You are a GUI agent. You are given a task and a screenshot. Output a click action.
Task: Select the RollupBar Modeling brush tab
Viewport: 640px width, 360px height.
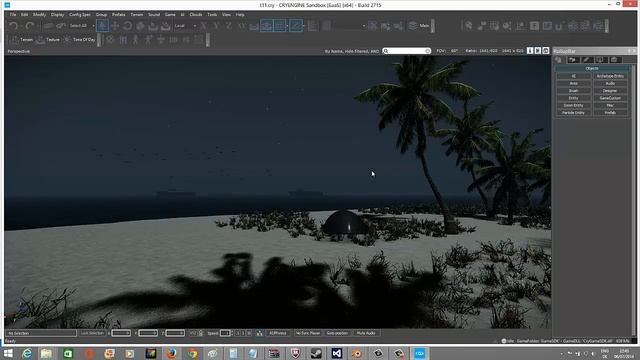[x=587, y=60]
